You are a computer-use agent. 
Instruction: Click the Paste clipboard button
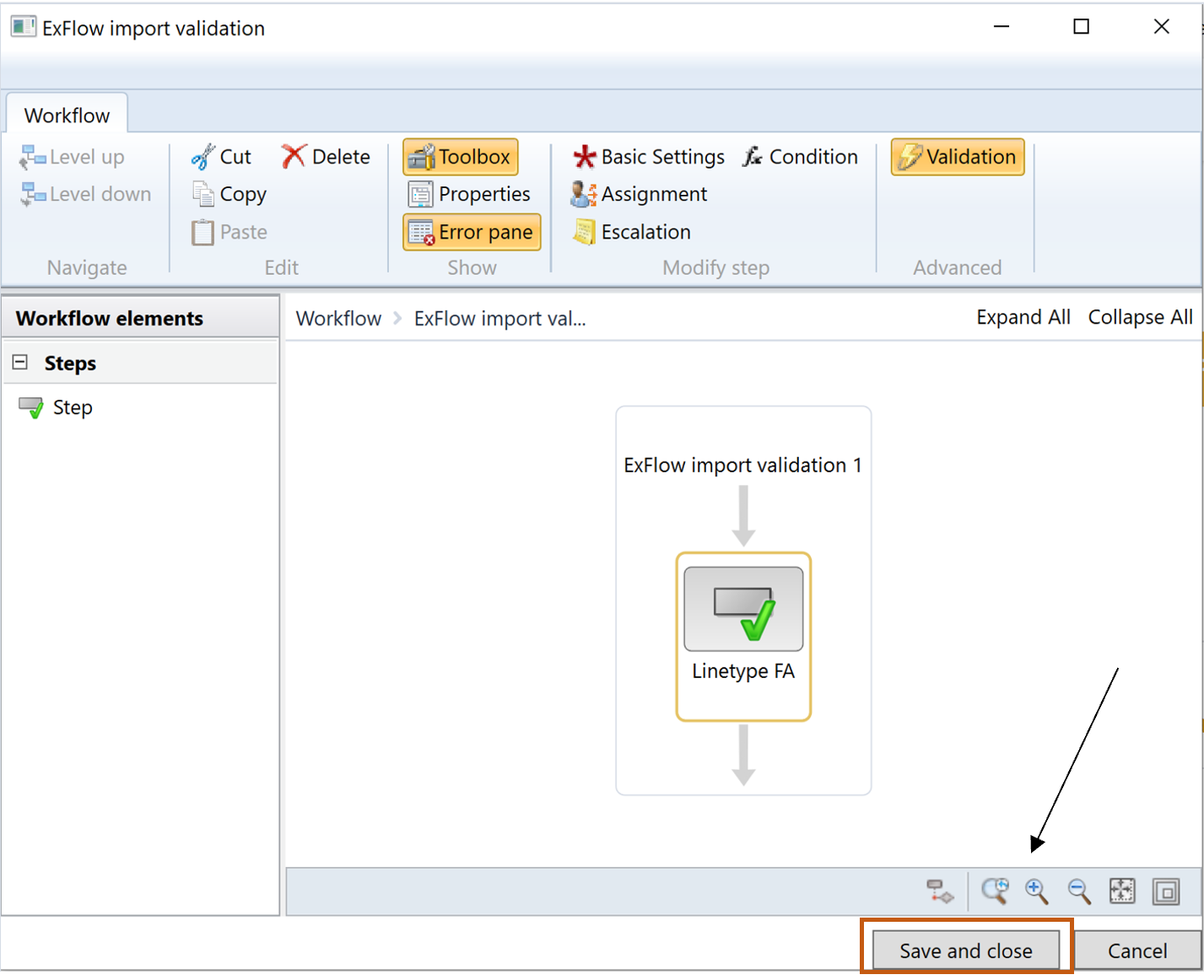229,232
